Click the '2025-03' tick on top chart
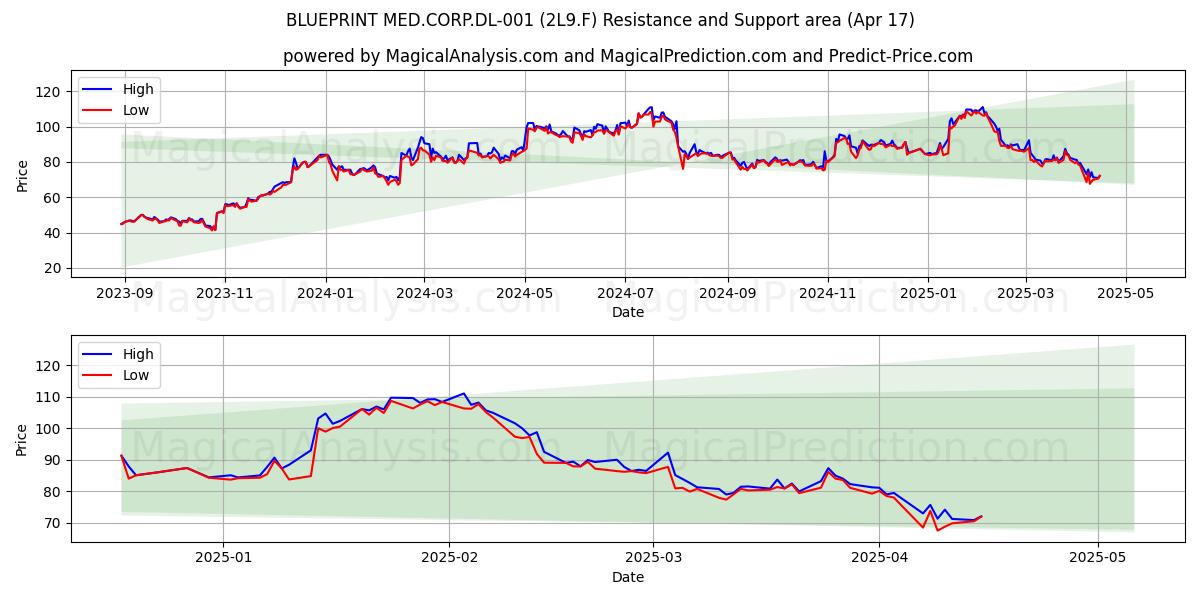The image size is (1200, 600). pyautogui.click(x=1025, y=293)
